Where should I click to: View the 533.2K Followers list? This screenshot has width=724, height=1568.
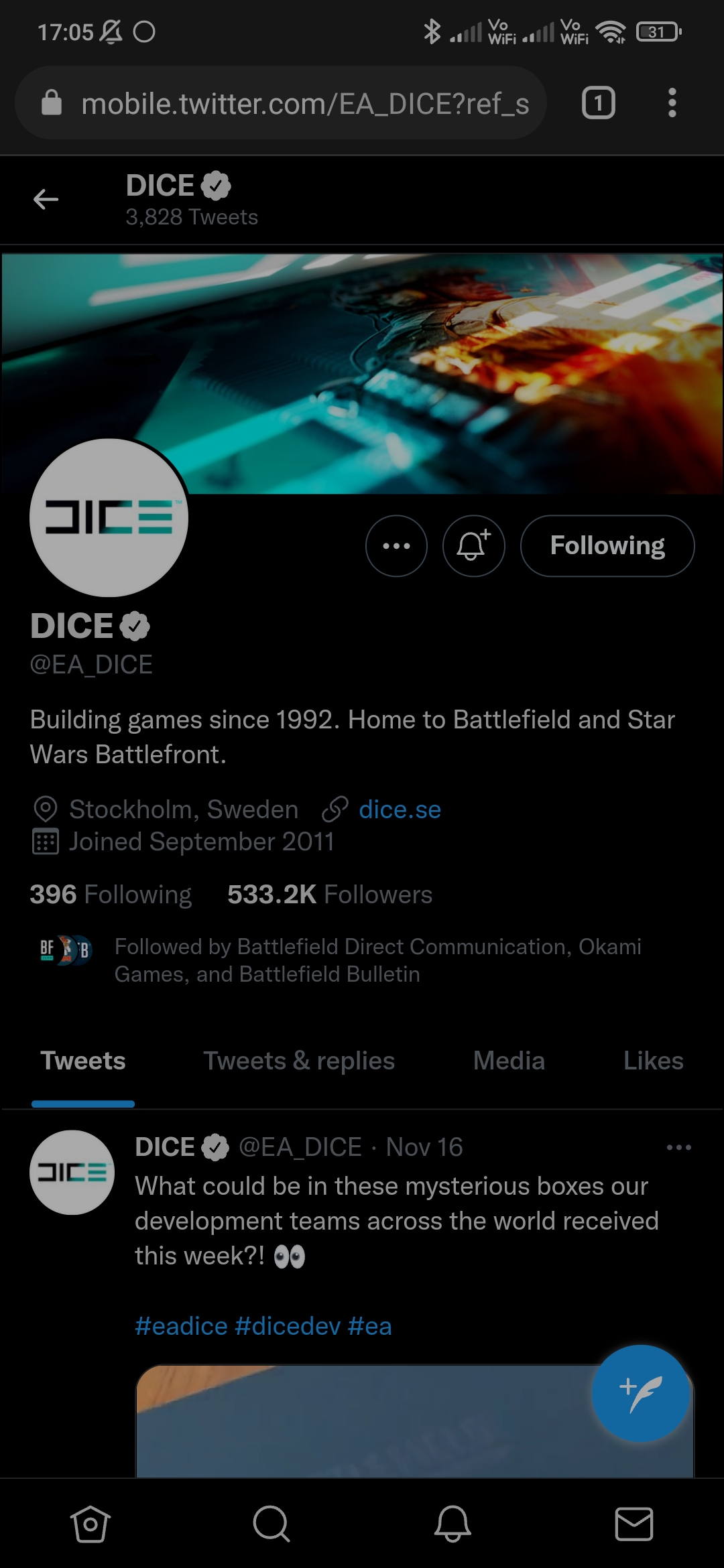(330, 895)
